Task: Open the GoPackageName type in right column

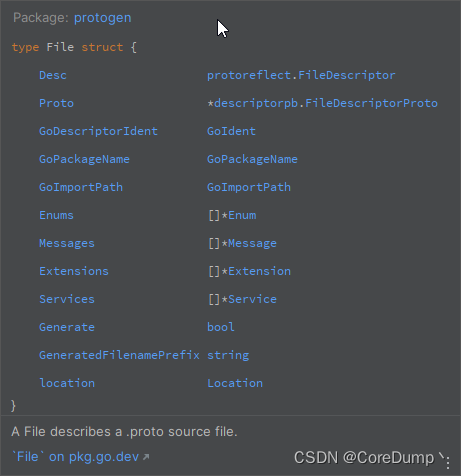Action: tap(252, 159)
